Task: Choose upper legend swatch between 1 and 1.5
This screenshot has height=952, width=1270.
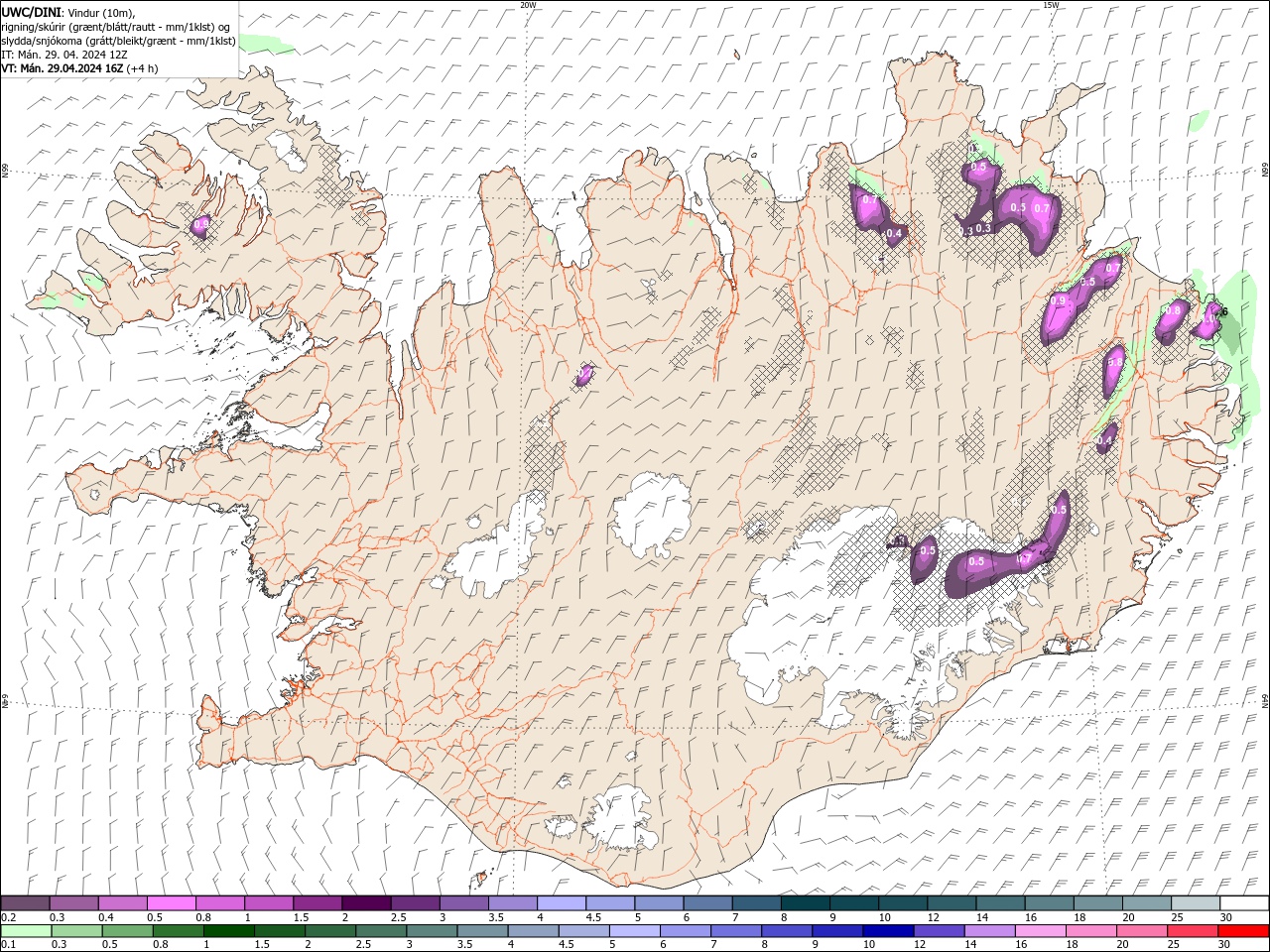Action: (x=269, y=903)
